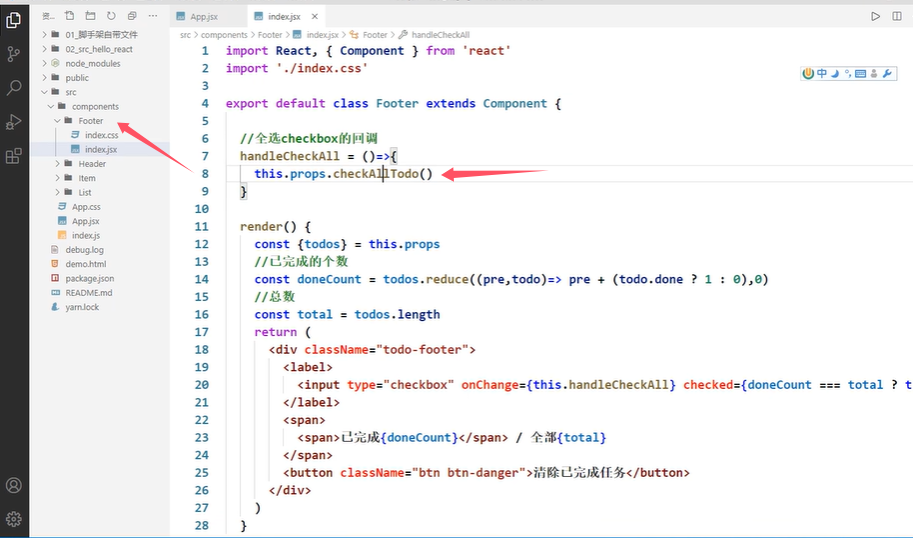Open the Manage gear icon
Screen dimensions: 913x538
13,518
